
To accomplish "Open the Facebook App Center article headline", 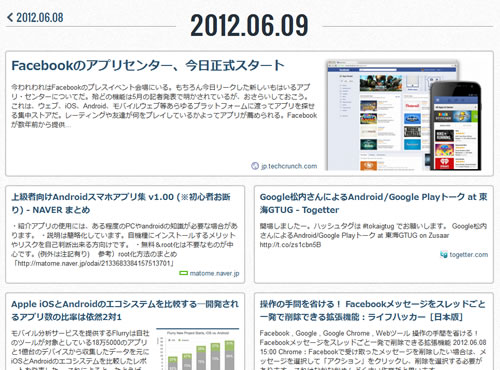I will click(x=148, y=66).
